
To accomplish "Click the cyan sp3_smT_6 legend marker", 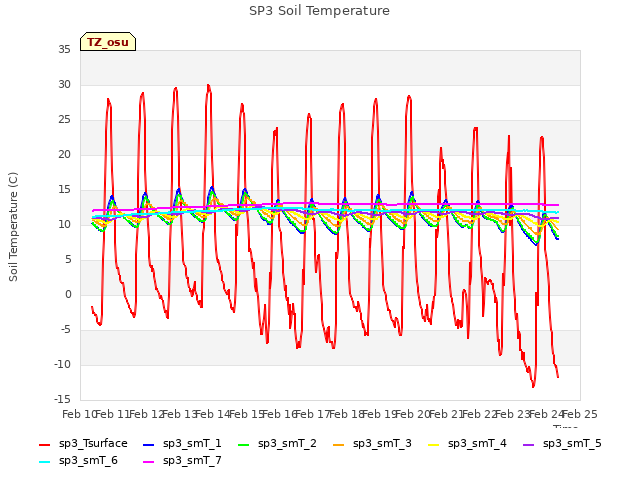I will tap(44, 462).
